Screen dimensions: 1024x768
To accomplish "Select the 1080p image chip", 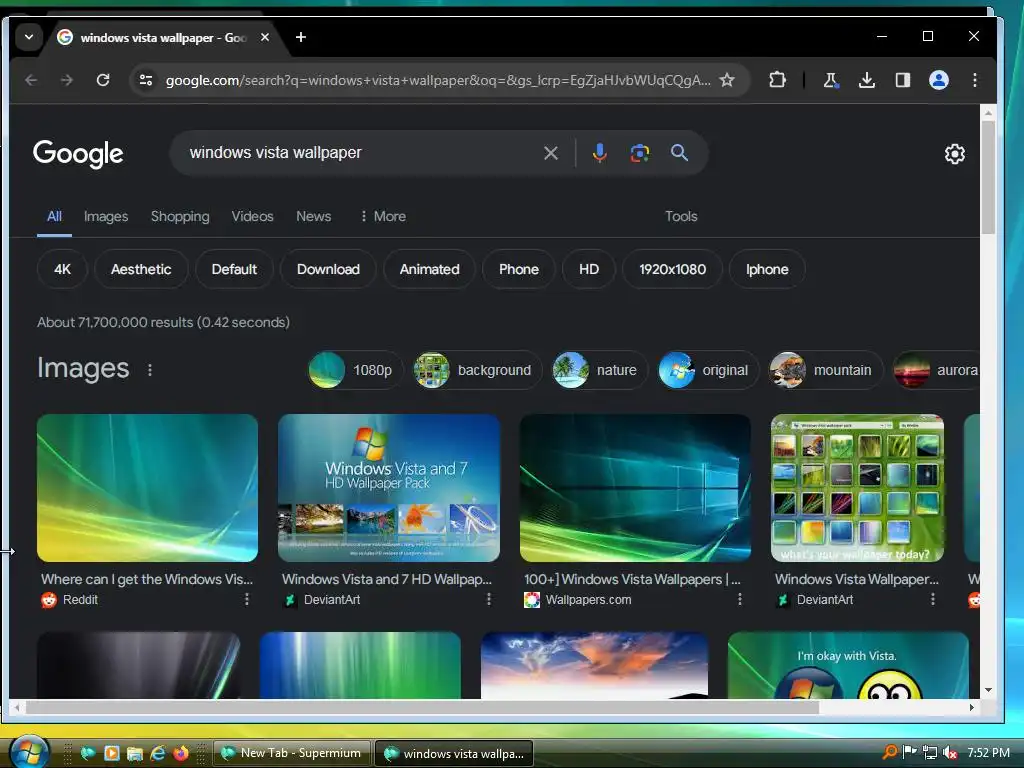I will click(x=355, y=370).
